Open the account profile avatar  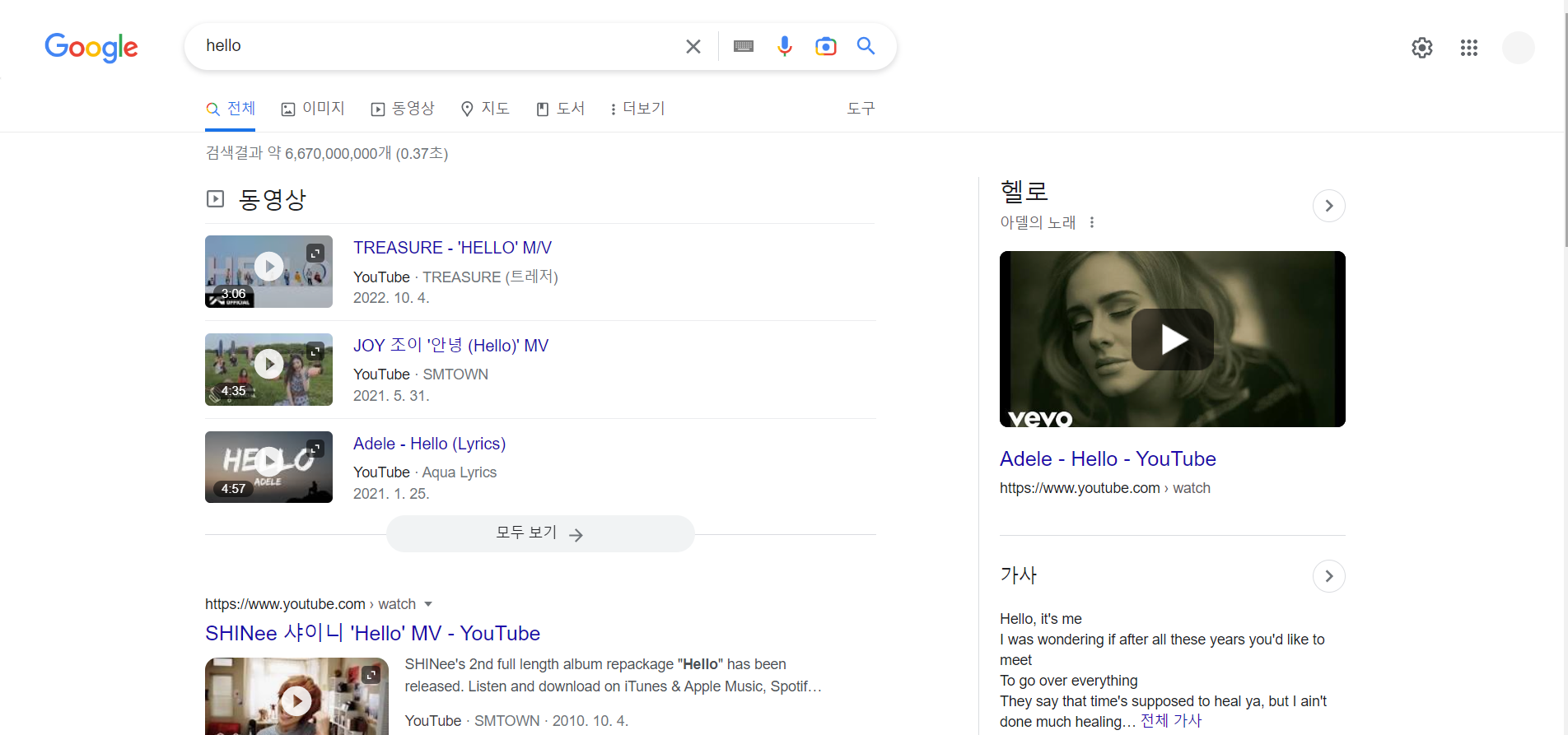click(1519, 48)
